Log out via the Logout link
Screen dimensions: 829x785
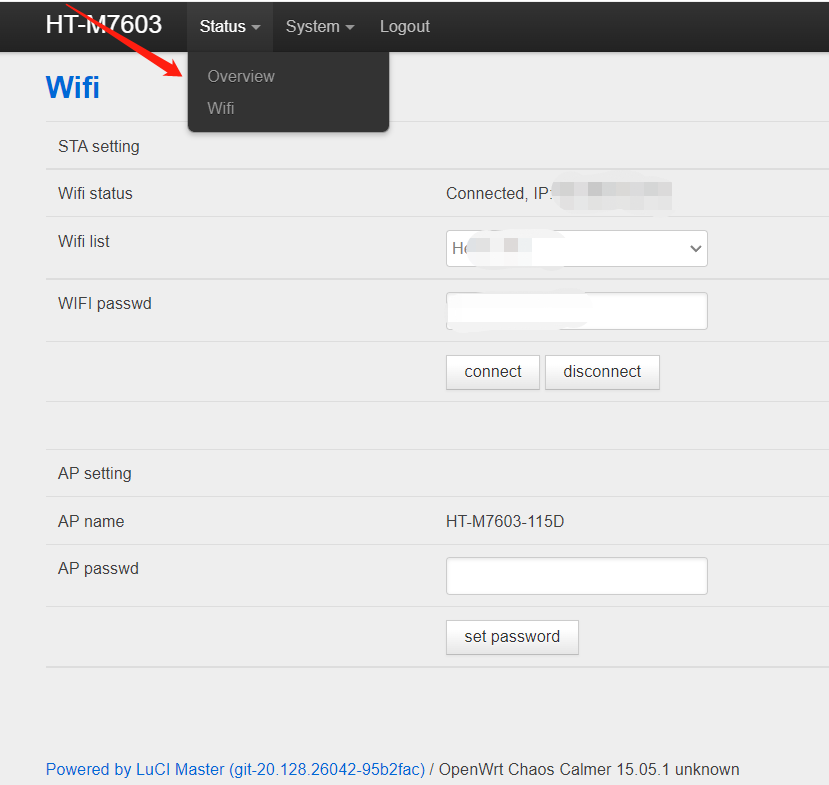(405, 27)
